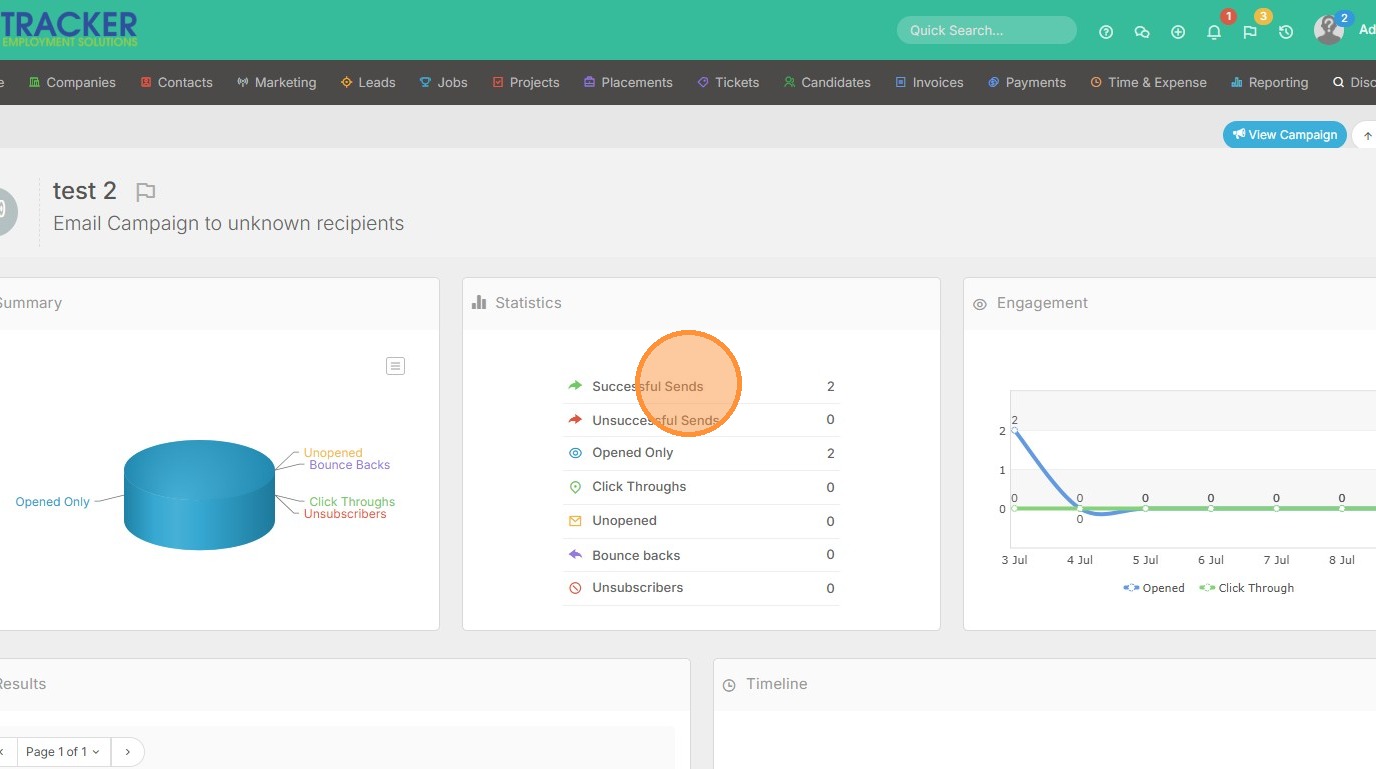Select the Opened Only statistics row
The height and width of the screenshot is (769, 1376).
coord(701,453)
